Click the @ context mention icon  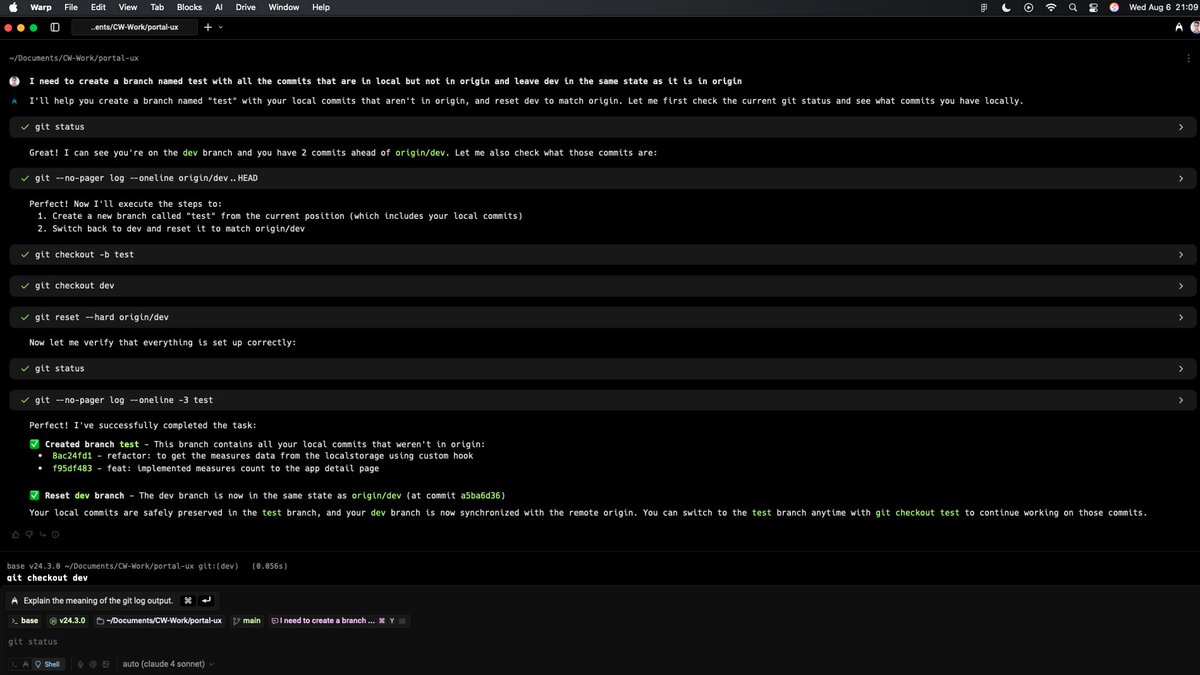coord(91,664)
